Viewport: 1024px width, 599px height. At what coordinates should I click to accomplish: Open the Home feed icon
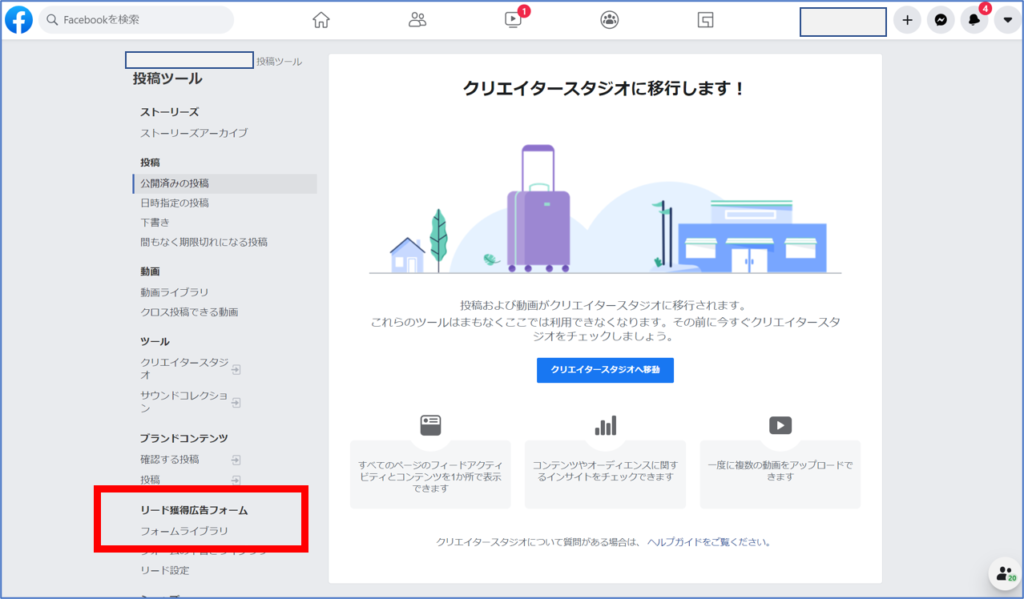click(321, 20)
